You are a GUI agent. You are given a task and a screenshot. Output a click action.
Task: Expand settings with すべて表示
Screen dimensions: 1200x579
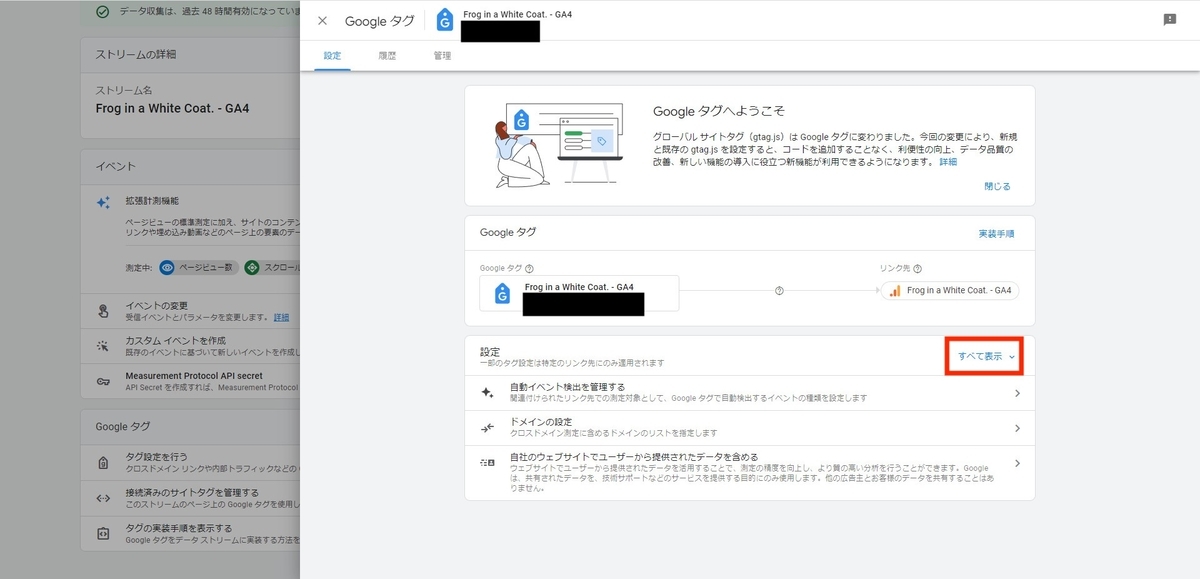click(987, 356)
